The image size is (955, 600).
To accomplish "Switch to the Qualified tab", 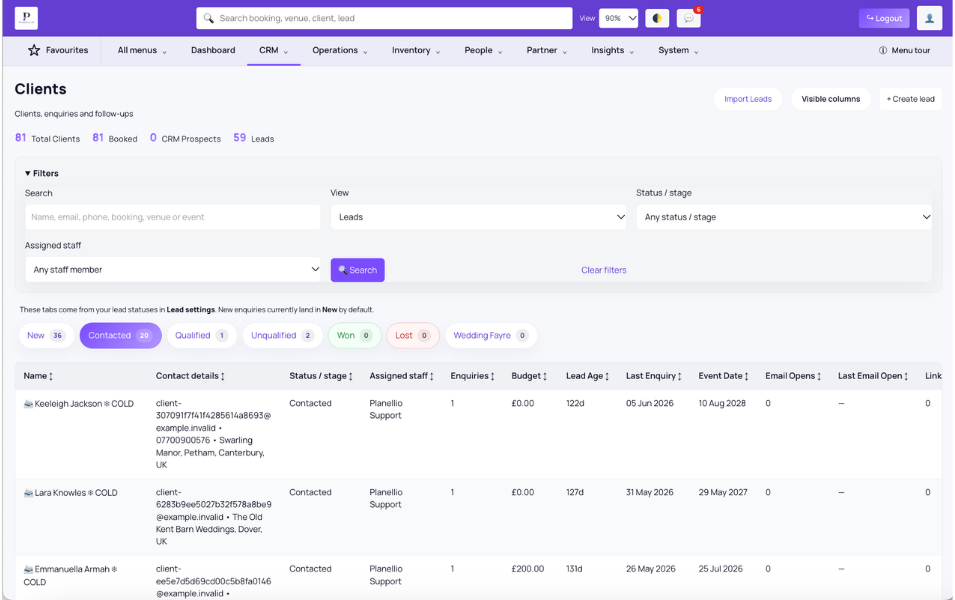I will pyautogui.click(x=202, y=336).
